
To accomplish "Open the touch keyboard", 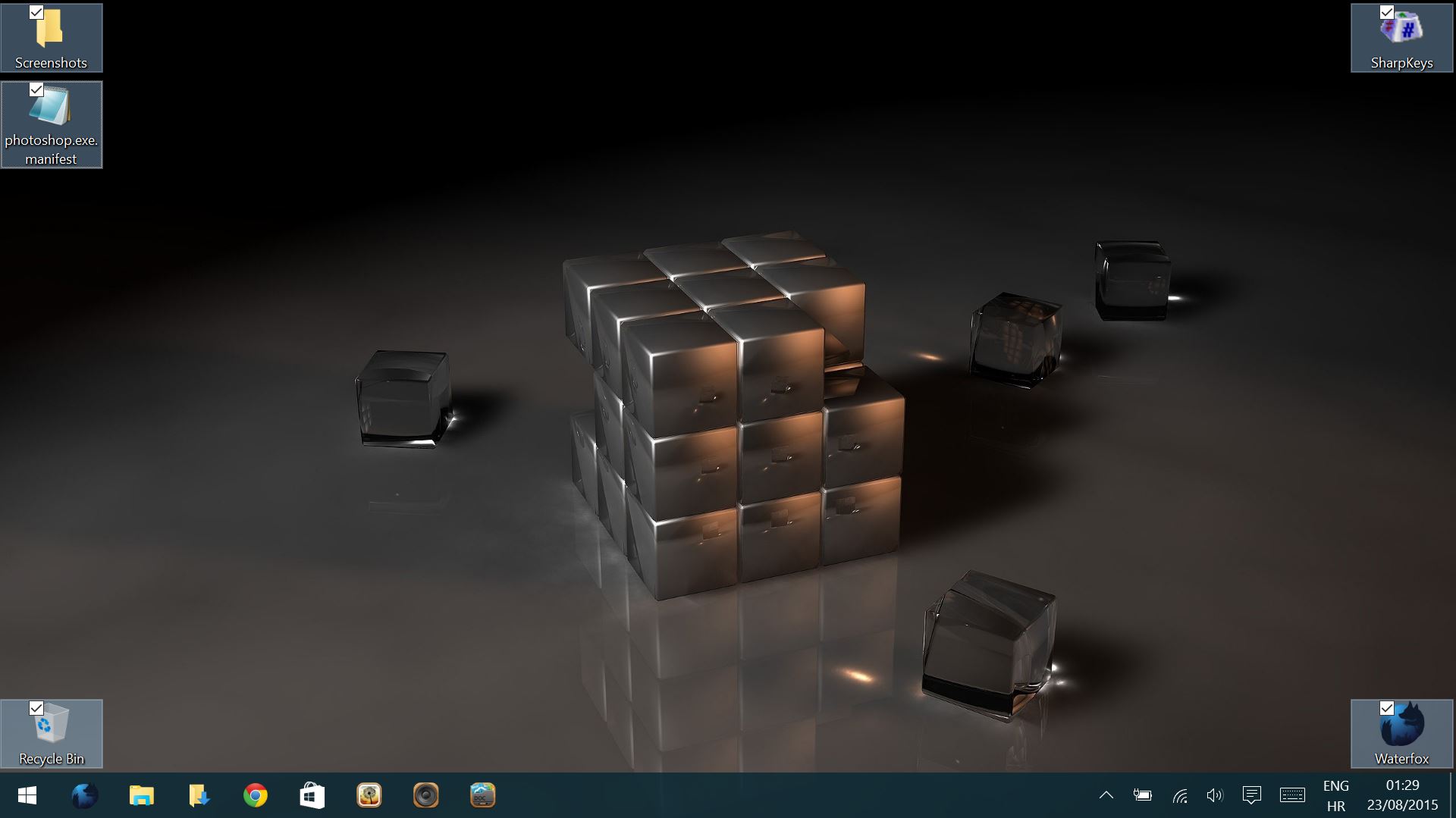I will (x=1292, y=795).
